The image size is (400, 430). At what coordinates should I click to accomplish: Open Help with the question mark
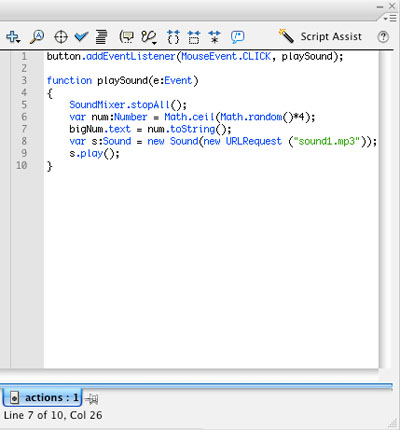coord(383,36)
